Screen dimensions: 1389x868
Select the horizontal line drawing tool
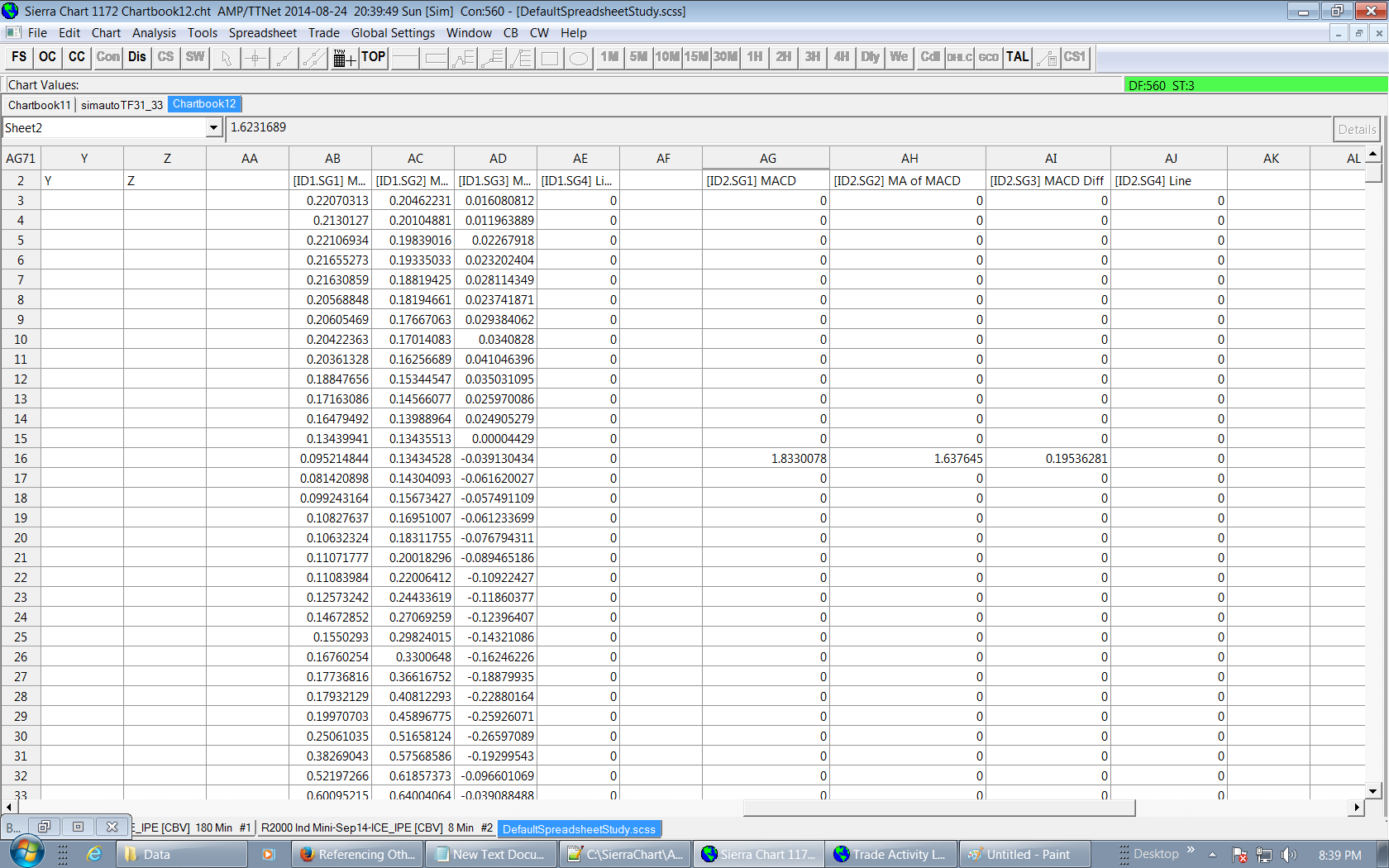coord(405,58)
